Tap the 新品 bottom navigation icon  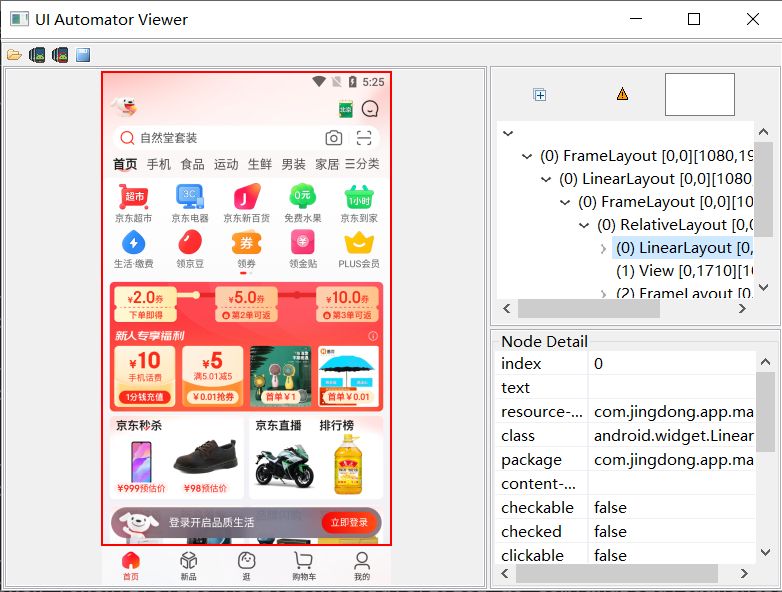[189, 566]
